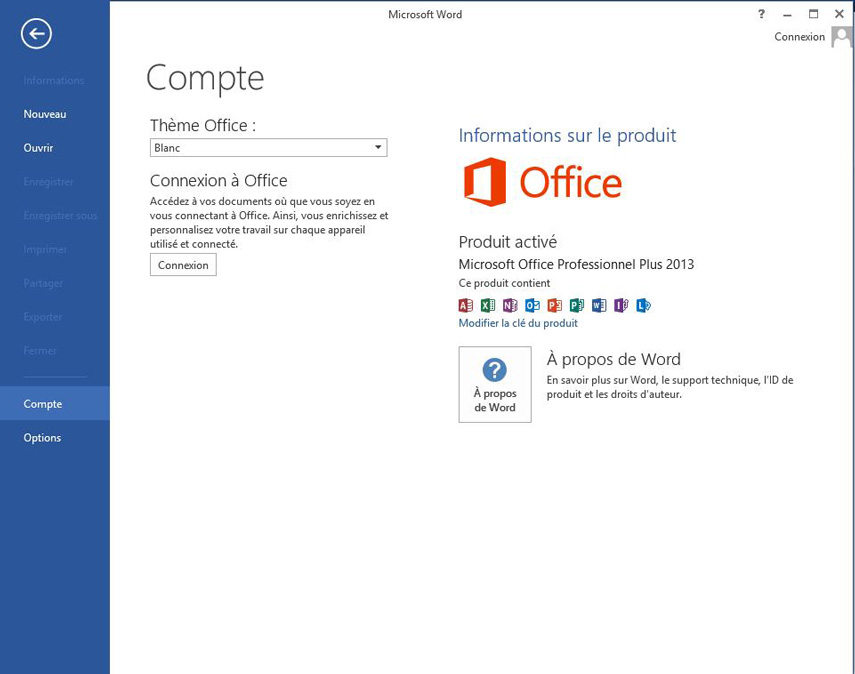The height and width of the screenshot is (674, 855).
Task: Click the back arrow to return to document
Action: point(36,34)
